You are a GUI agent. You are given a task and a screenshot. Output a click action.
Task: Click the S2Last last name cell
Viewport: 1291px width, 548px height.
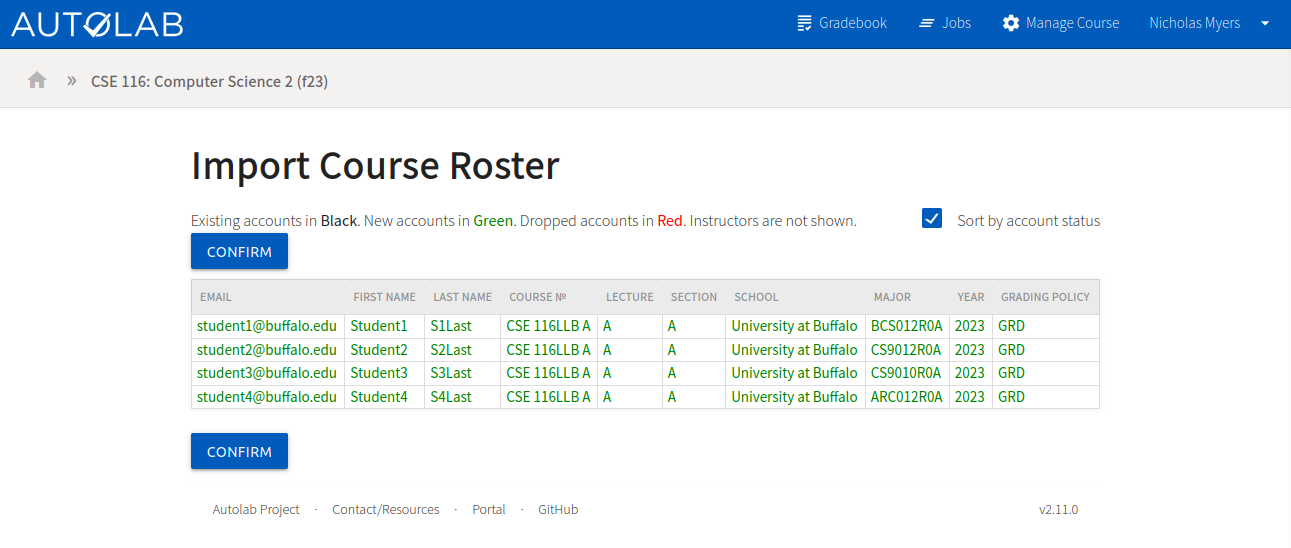[463, 350]
